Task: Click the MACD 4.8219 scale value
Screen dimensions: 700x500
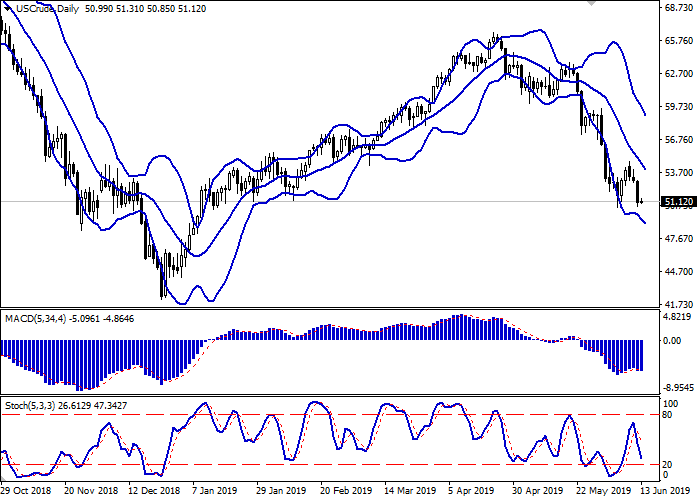Action: coord(677,316)
